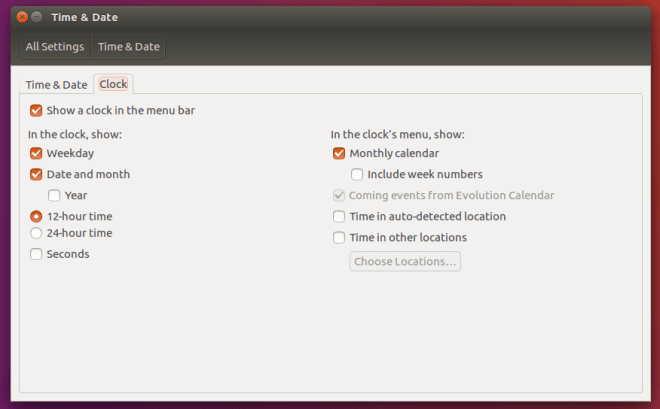Enable Seconds in the clock

tap(37, 254)
